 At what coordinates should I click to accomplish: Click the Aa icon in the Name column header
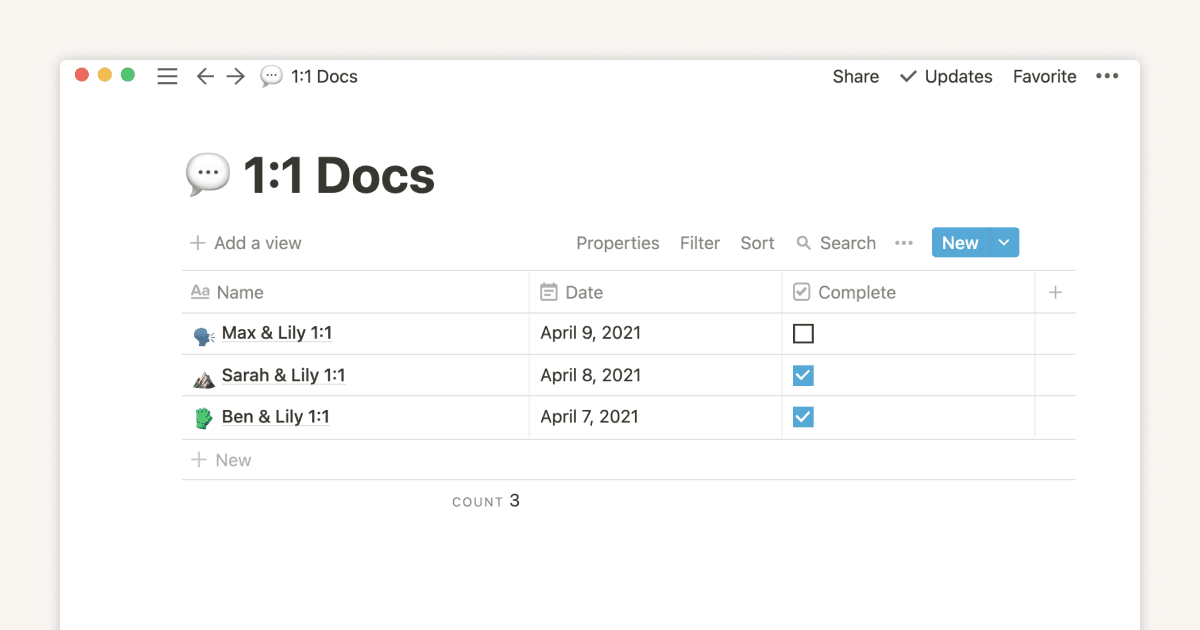coord(201,292)
